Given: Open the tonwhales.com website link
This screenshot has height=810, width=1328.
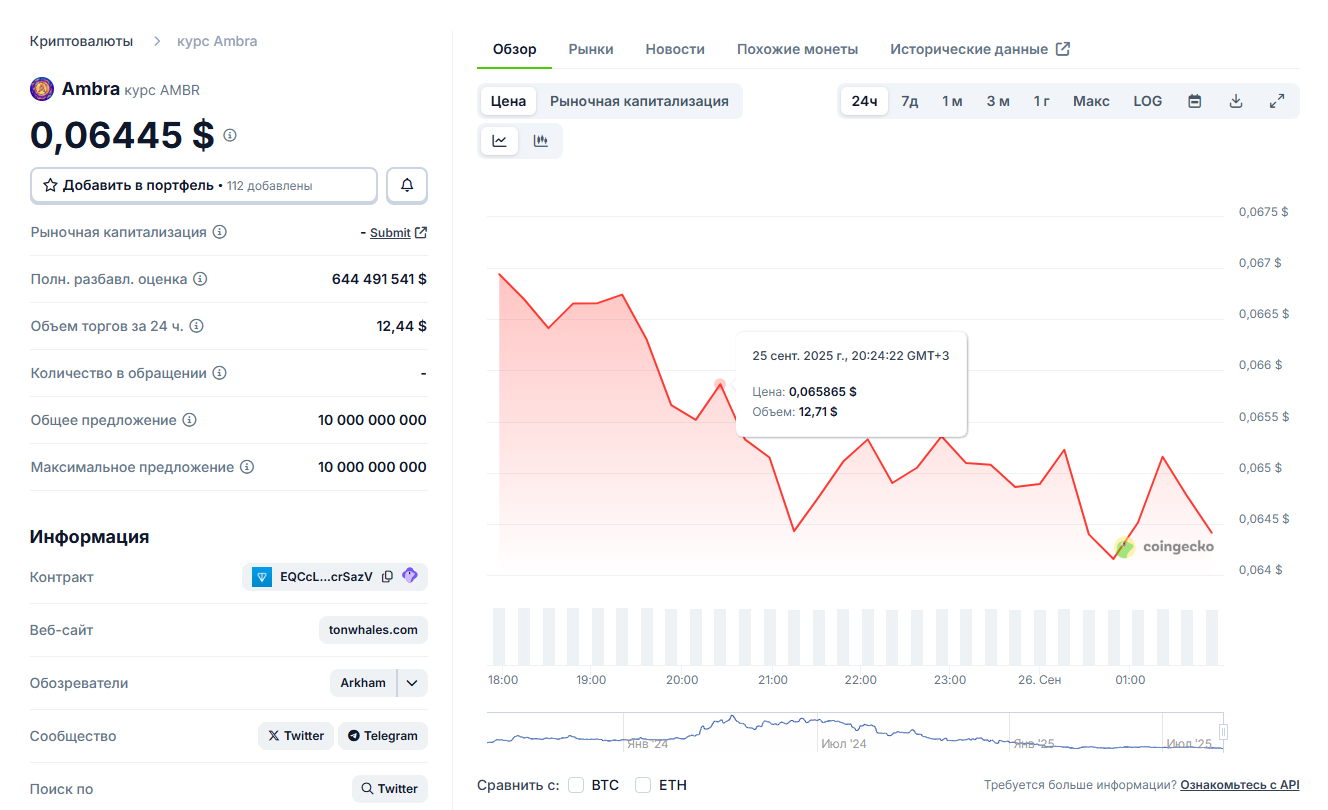Looking at the screenshot, I should coord(373,630).
